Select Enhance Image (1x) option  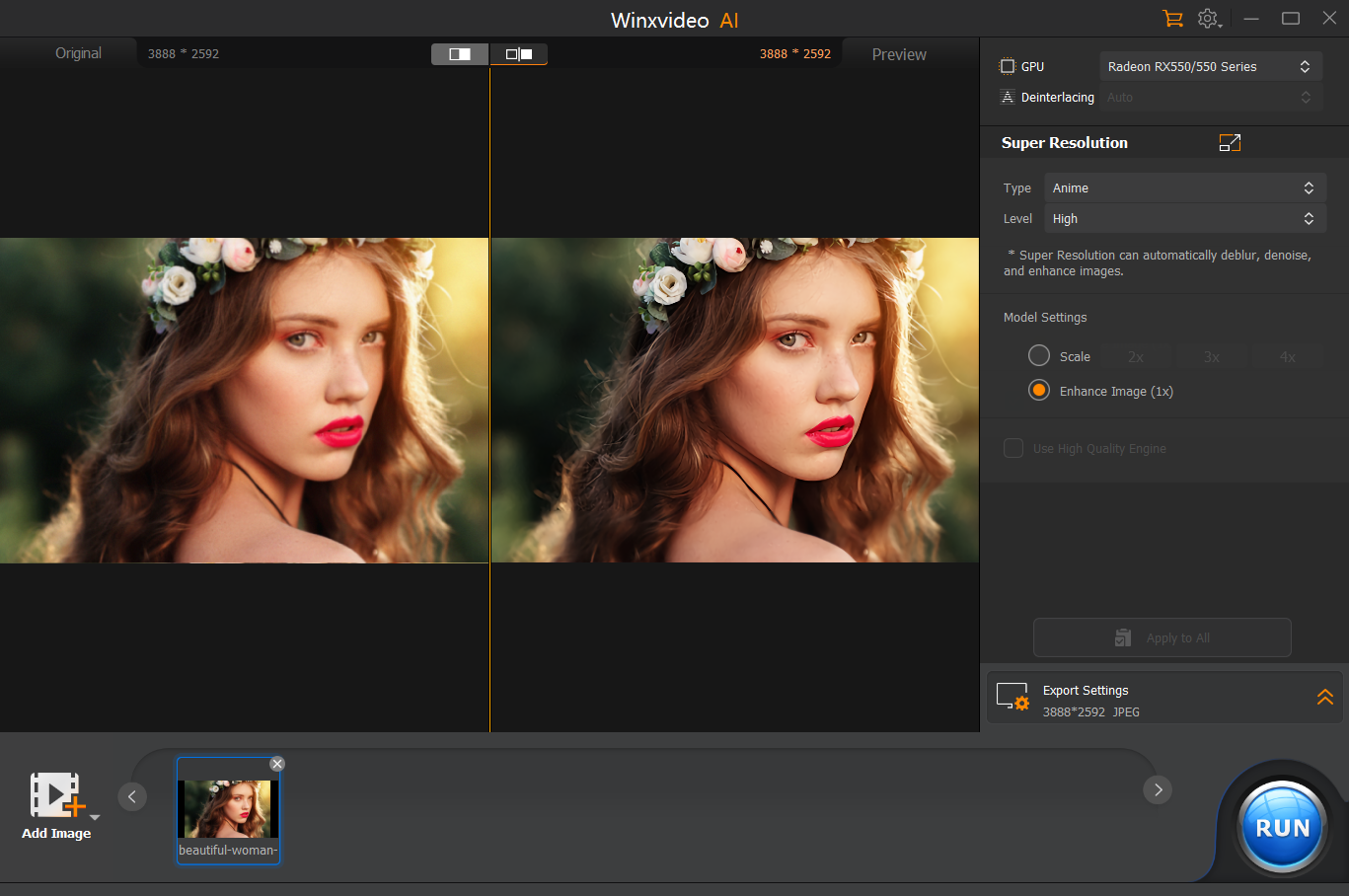coord(1038,390)
